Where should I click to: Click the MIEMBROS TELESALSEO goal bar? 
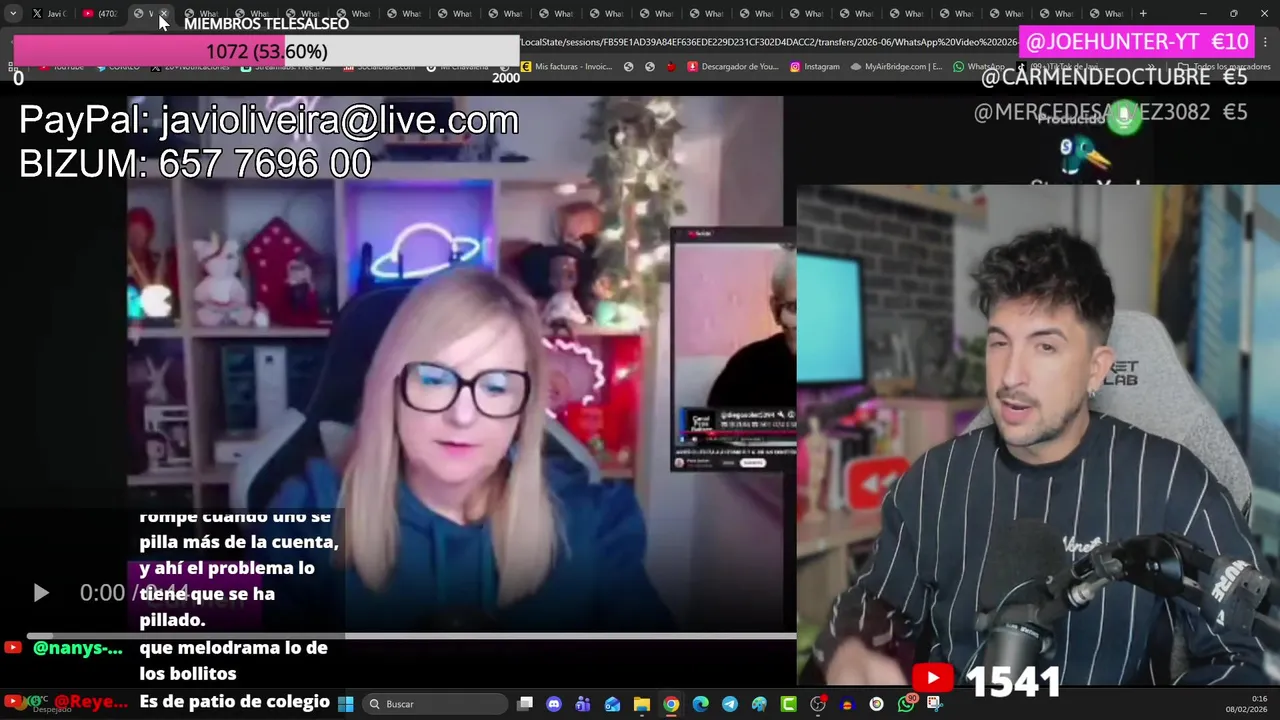click(x=266, y=51)
